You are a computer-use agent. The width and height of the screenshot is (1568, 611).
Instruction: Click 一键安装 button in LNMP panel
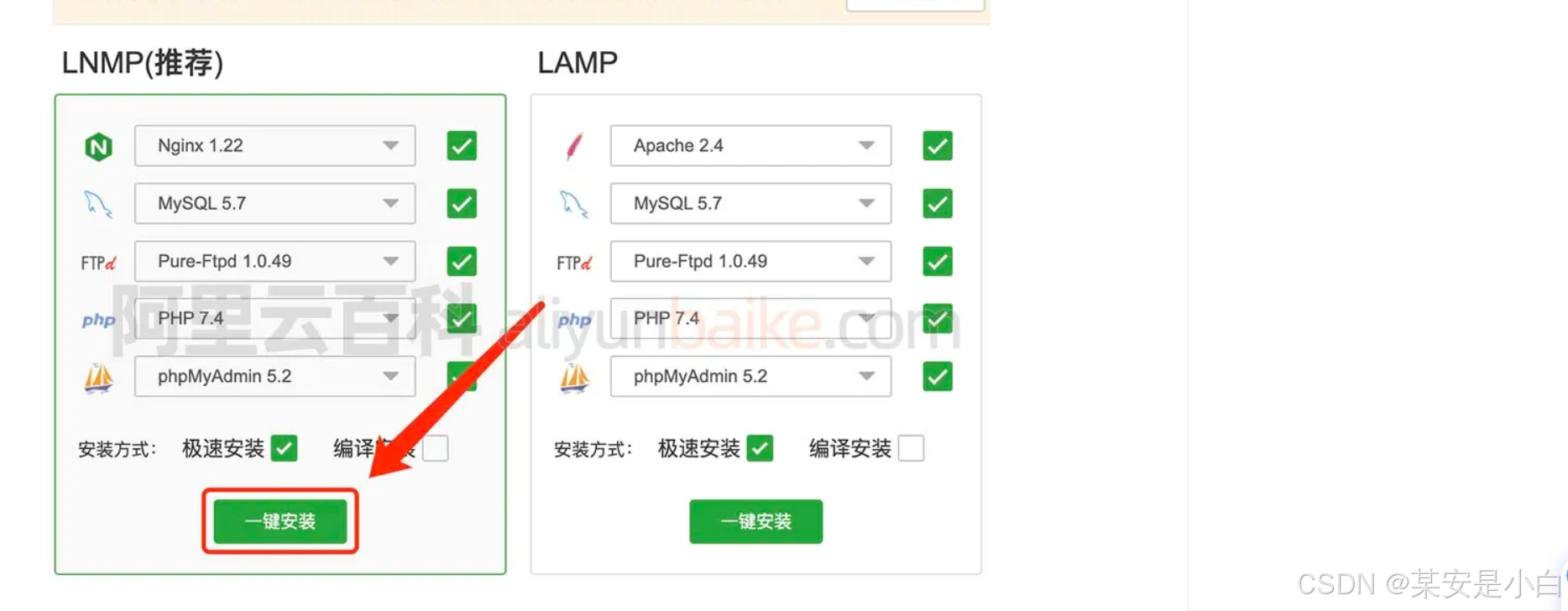pyautogui.click(x=280, y=521)
